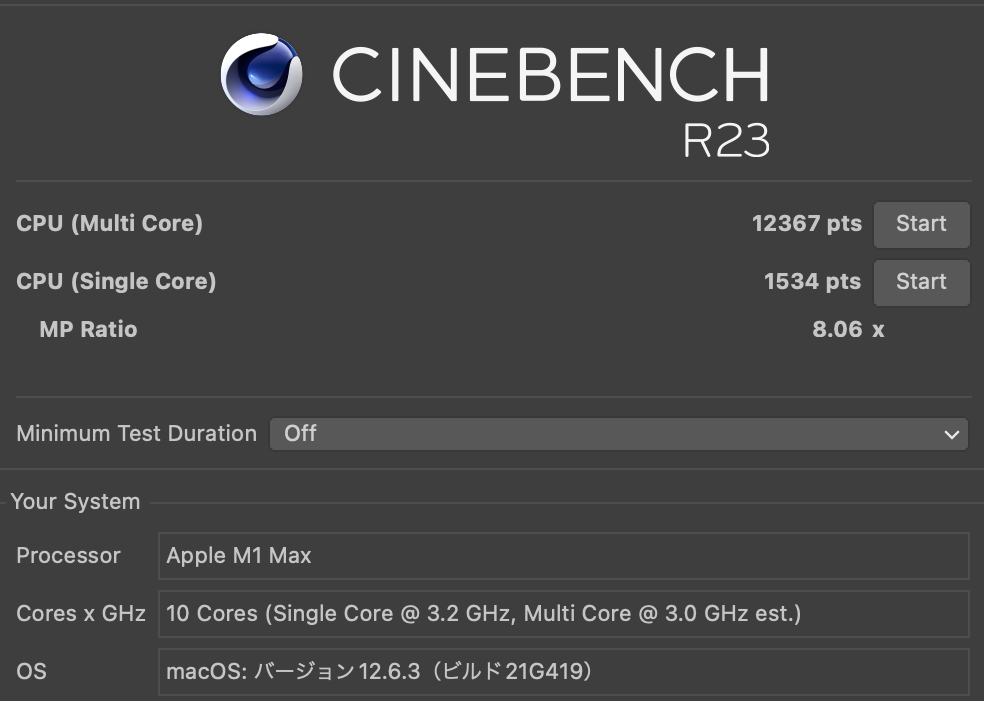
Task: Click the Processor row label
Action: (68, 556)
